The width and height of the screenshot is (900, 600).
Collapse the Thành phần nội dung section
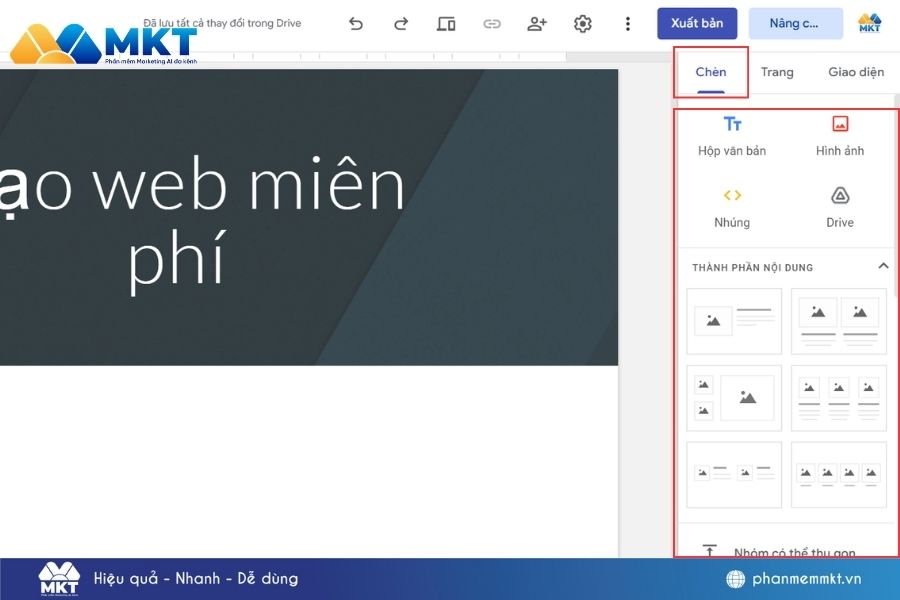[x=883, y=266]
